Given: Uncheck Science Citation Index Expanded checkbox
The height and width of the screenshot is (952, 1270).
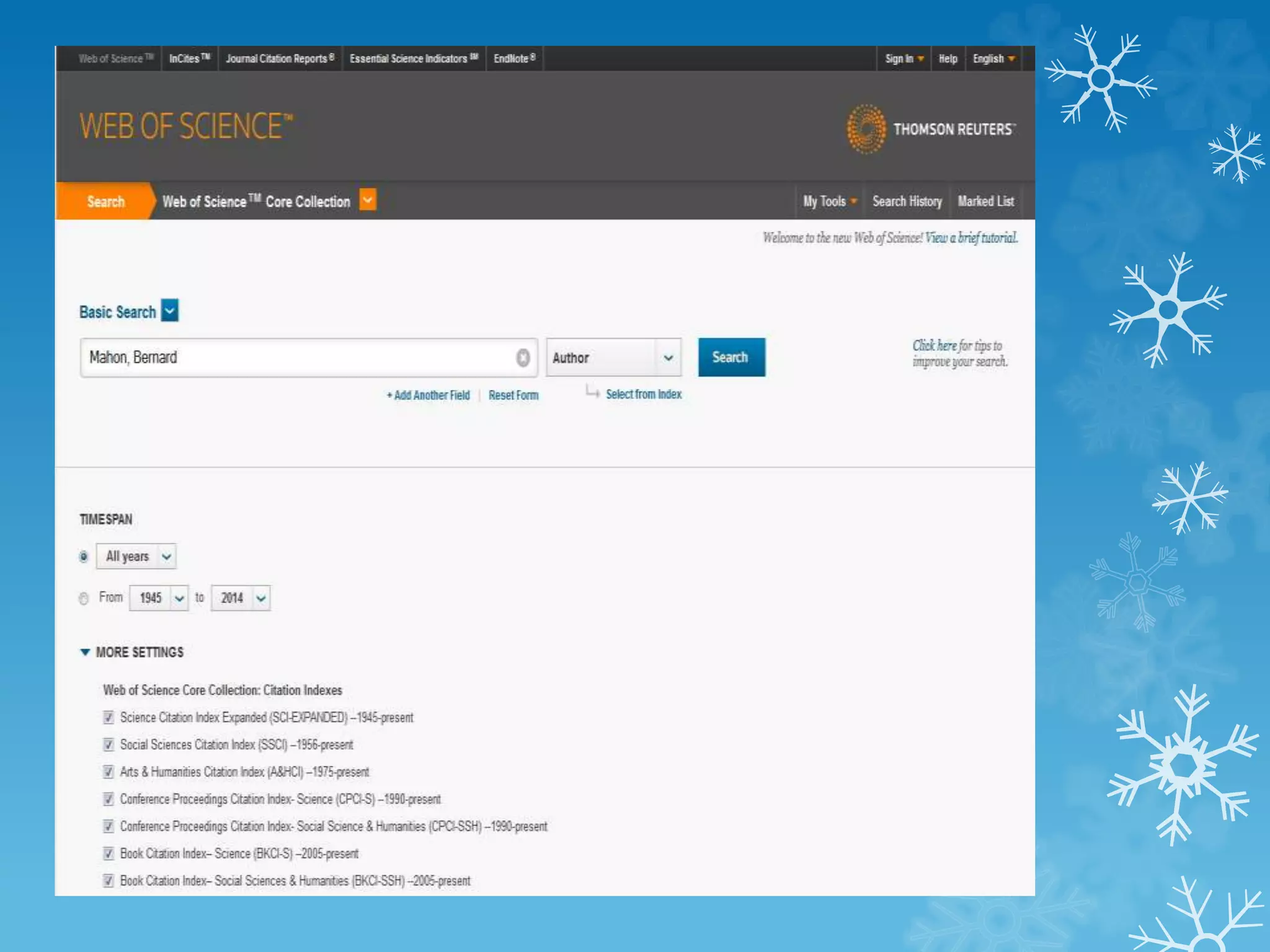Looking at the screenshot, I should click(109, 717).
